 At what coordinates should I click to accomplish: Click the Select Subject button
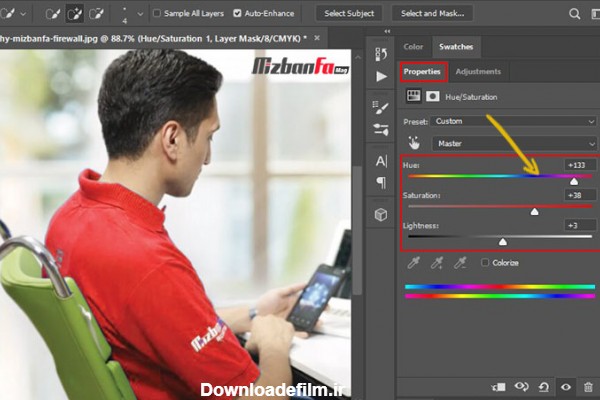[x=349, y=13]
